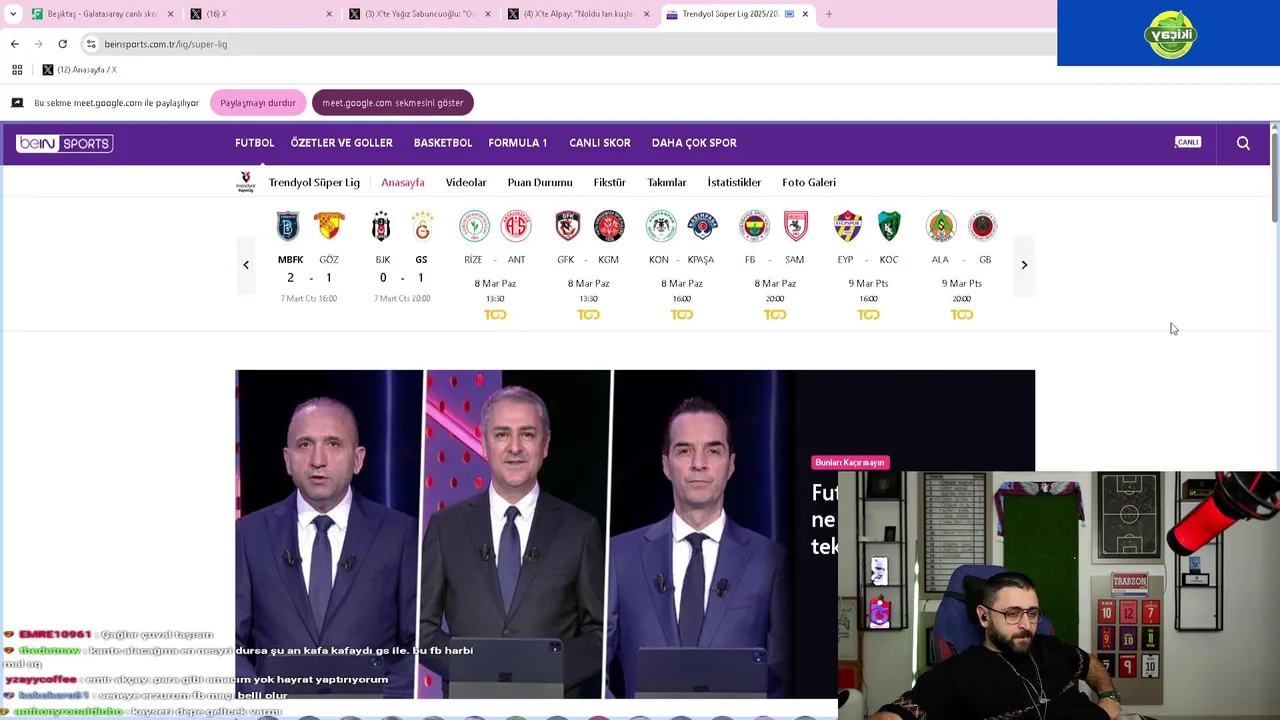This screenshot has height=720, width=1280.
Task: Open the FORMULA 1 menu
Action: tap(518, 143)
